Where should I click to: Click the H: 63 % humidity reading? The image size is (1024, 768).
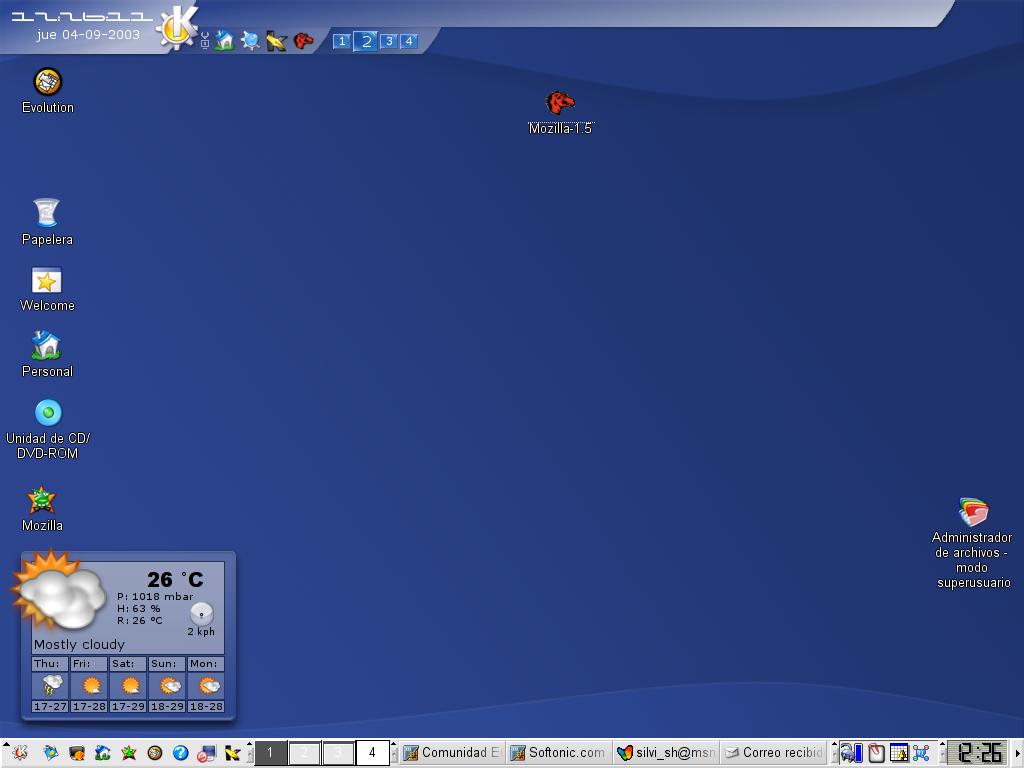pos(138,609)
